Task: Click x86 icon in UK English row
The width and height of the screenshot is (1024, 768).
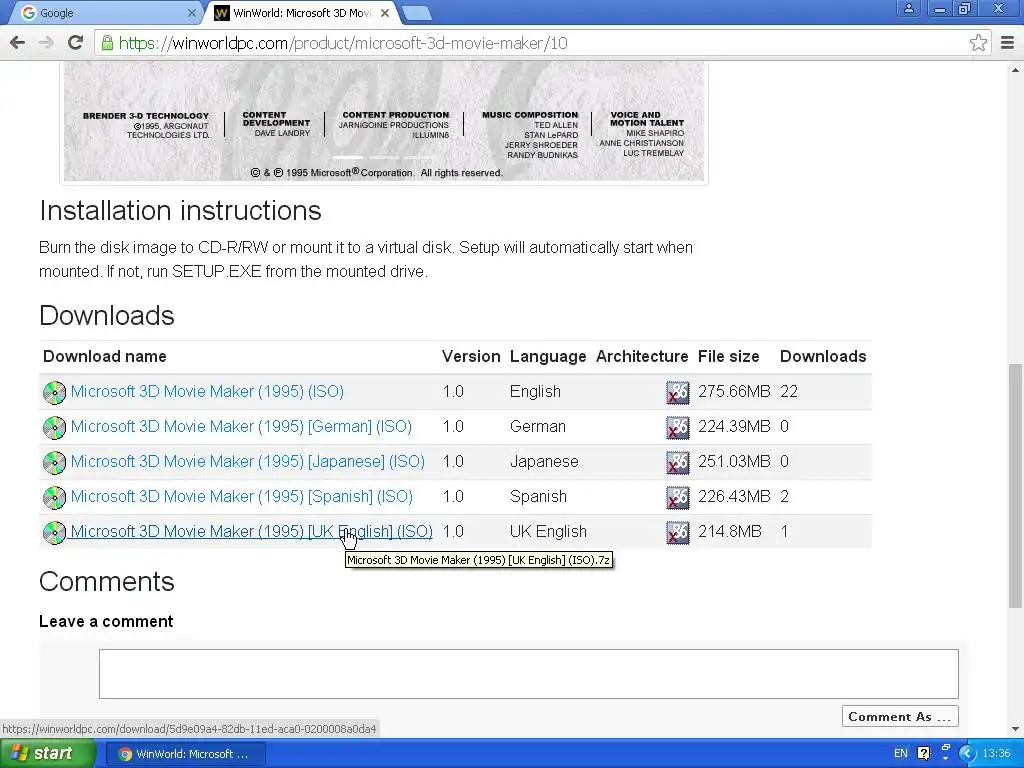Action: pos(677,533)
